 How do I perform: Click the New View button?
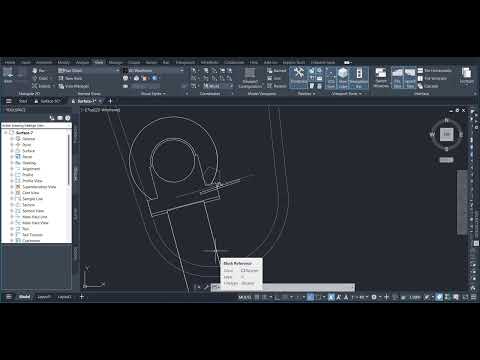(70, 78)
